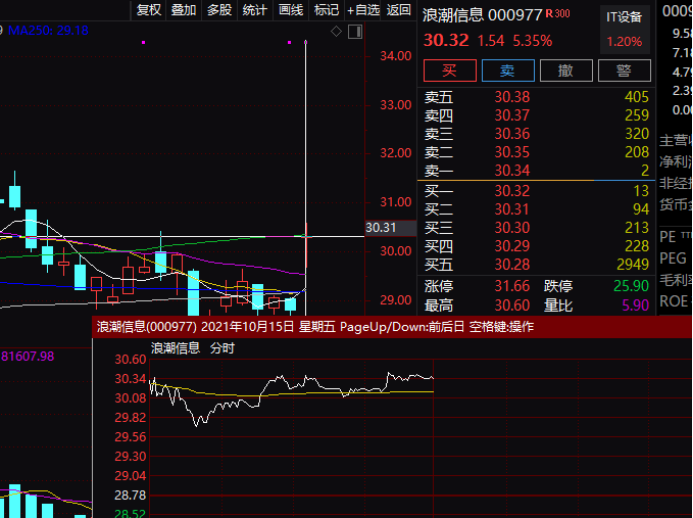693x518 pixels.
Task: Click the 返回 back button
Action: (x=399, y=10)
